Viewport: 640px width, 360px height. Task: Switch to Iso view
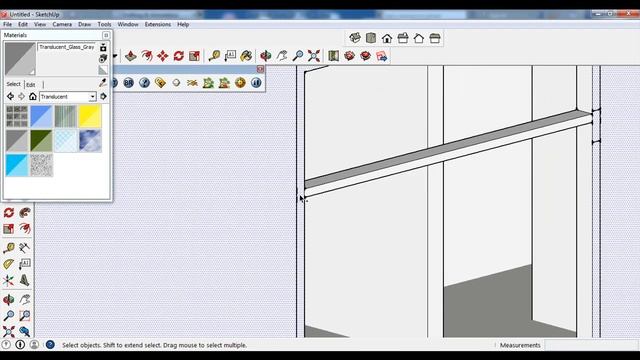[x=355, y=38]
